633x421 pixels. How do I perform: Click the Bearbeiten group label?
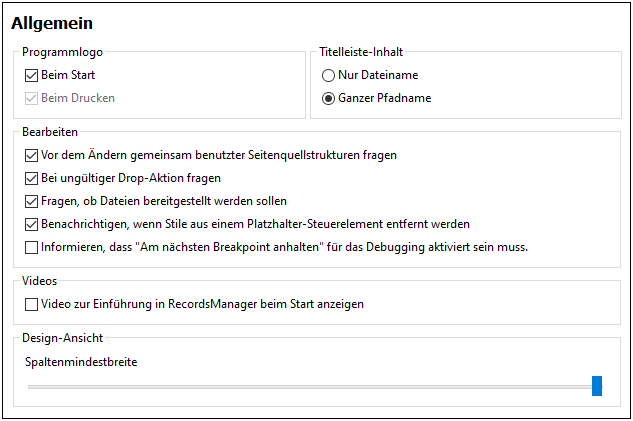(x=50, y=132)
